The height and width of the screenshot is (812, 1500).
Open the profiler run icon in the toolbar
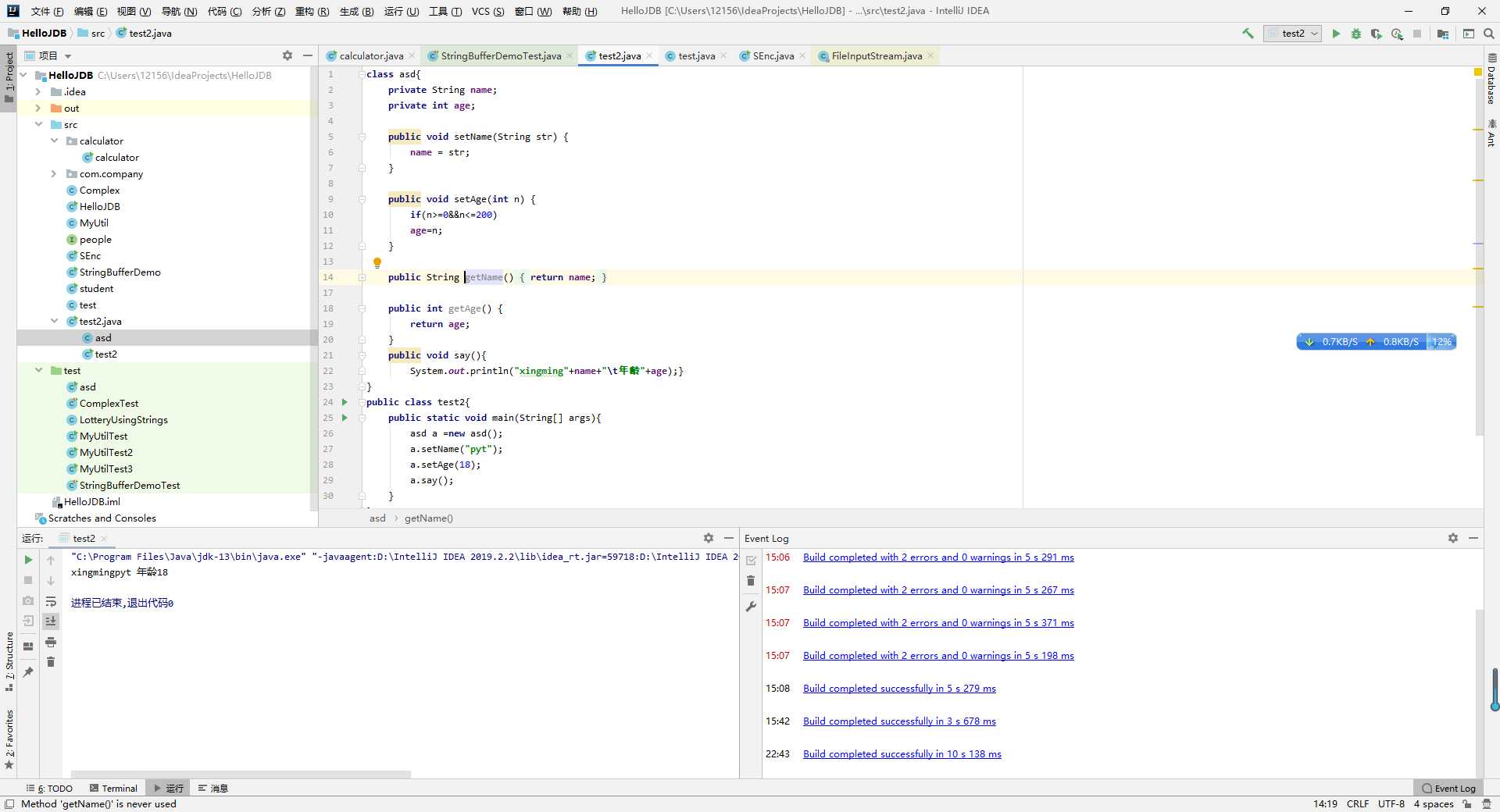[x=1397, y=34]
